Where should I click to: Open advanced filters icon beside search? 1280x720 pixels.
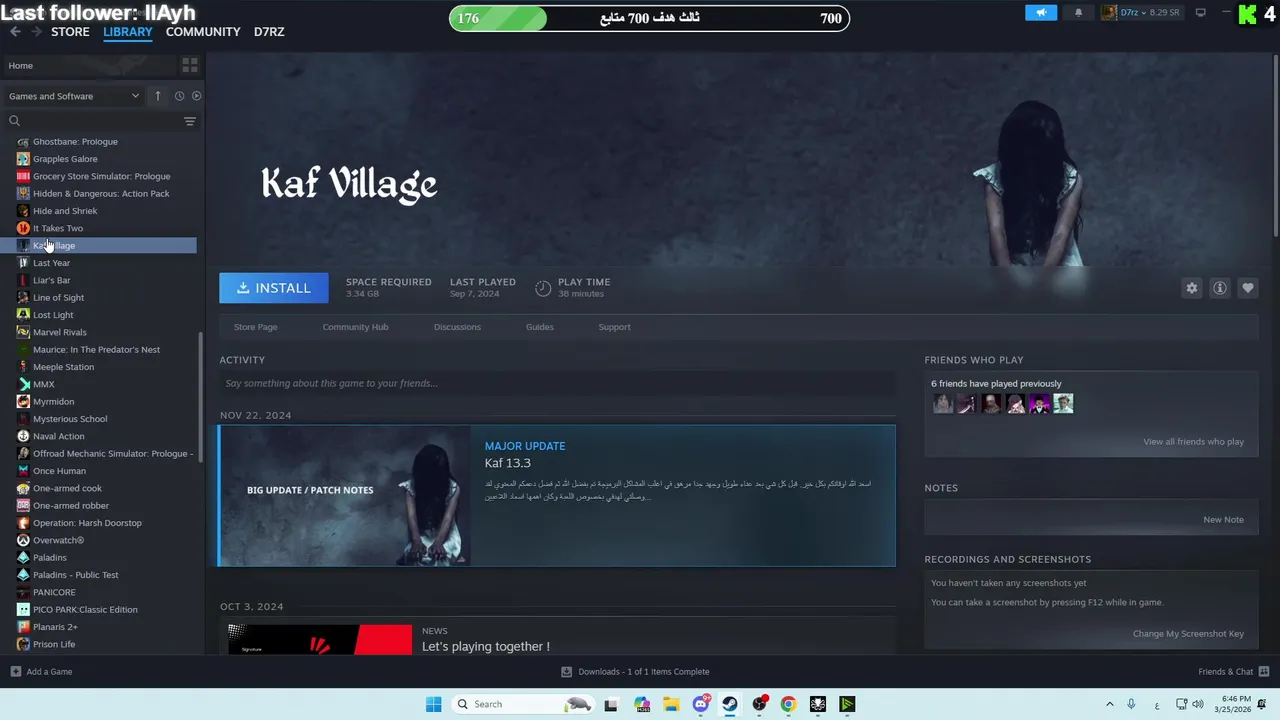pyautogui.click(x=190, y=121)
